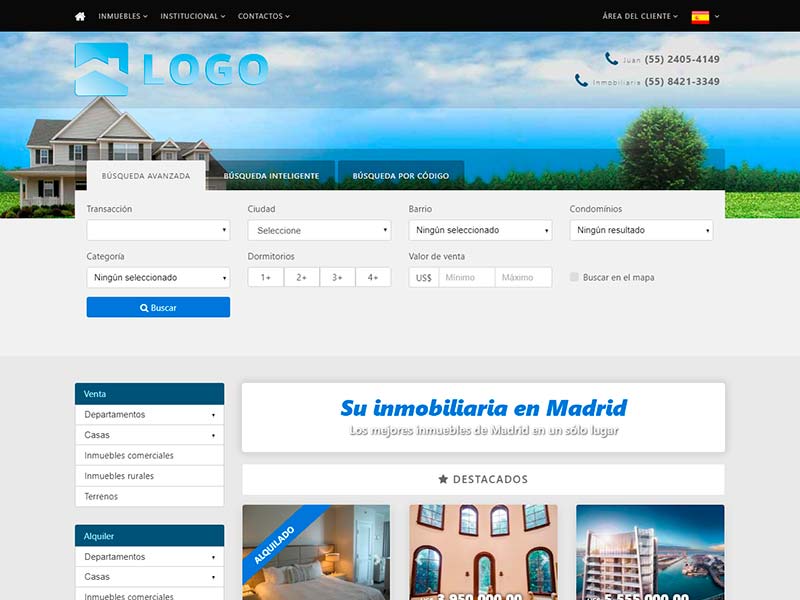This screenshot has width=800, height=600.
Task: Open the Categoría dropdown
Action: point(158,278)
